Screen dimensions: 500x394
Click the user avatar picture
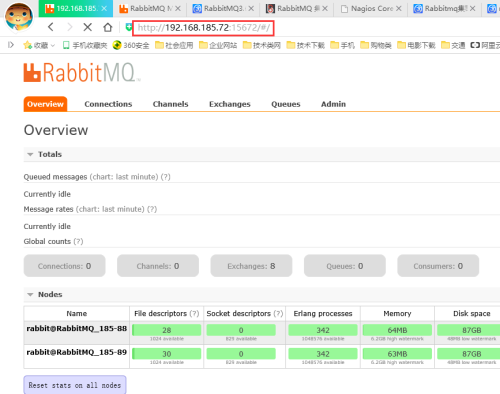(x=19, y=17)
